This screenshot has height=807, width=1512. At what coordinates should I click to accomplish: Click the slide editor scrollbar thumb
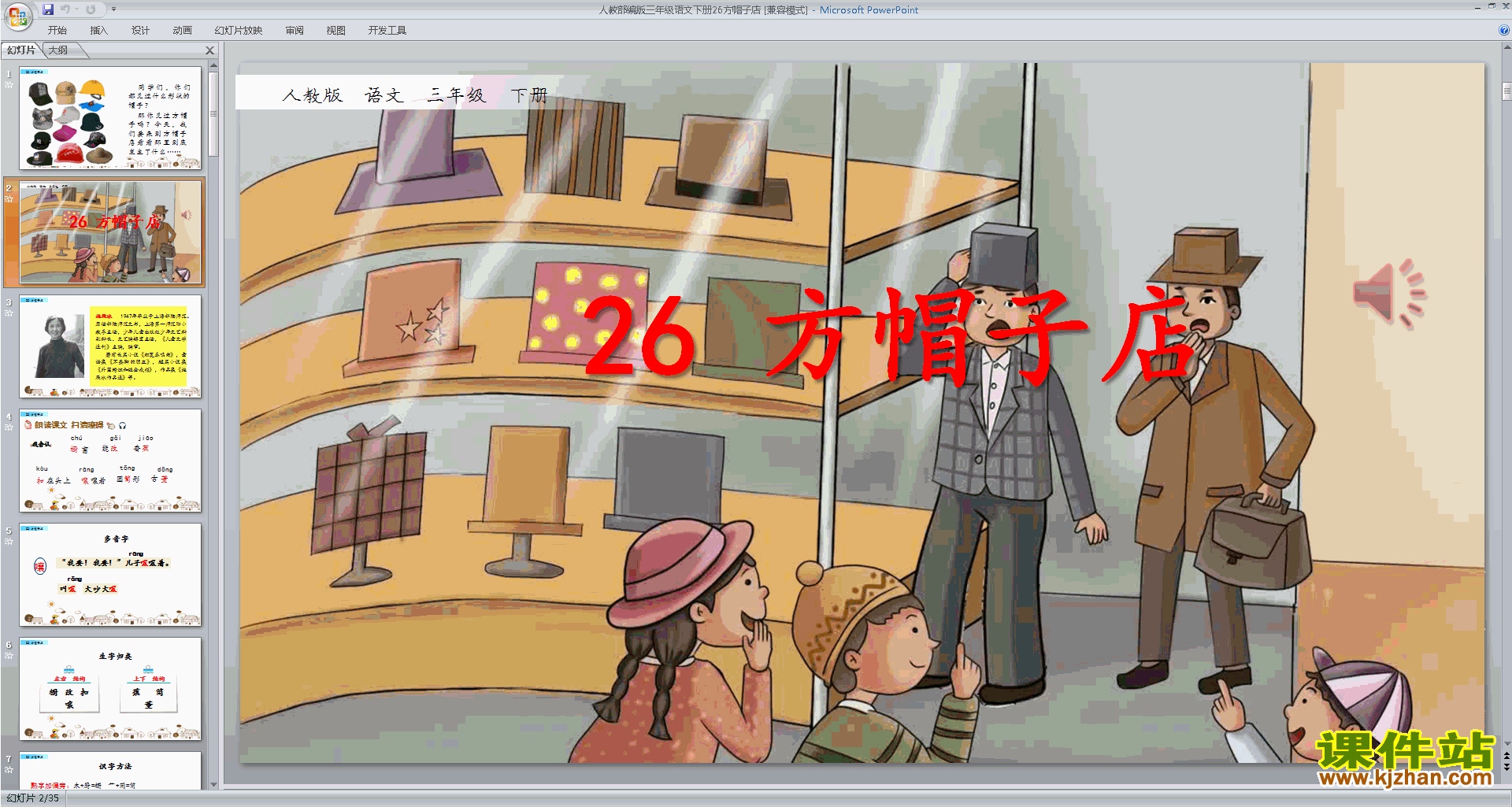click(1506, 90)
